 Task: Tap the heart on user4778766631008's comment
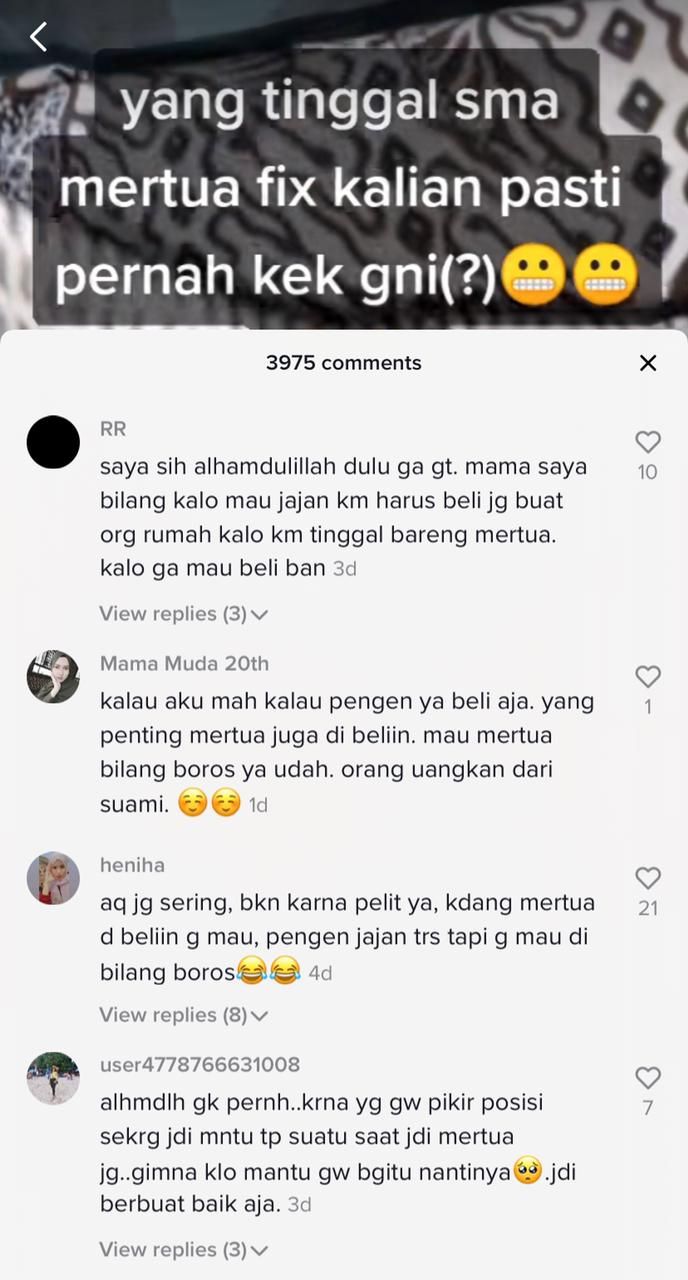[648, 1078]
